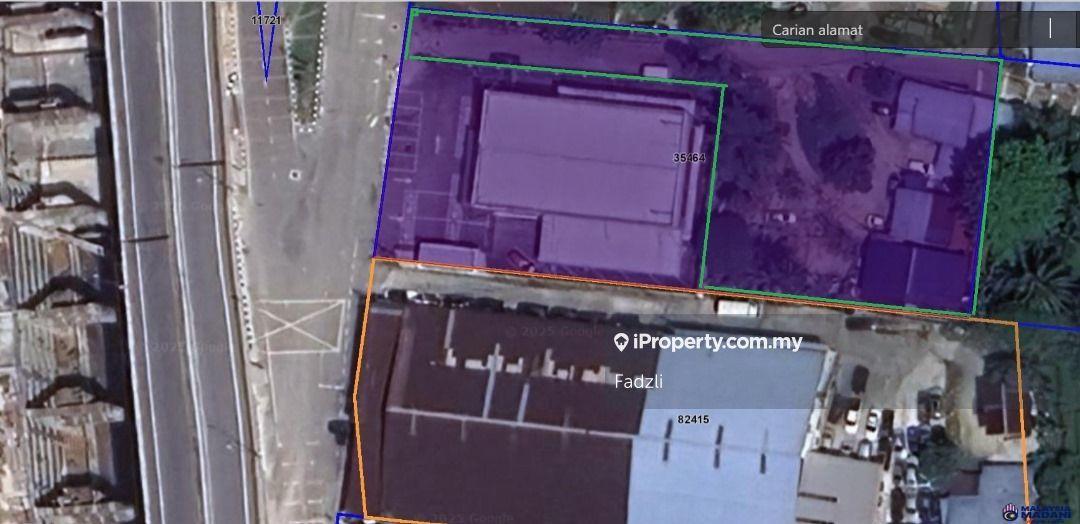Click the large building roof in lot 35464

pos(583,157)
